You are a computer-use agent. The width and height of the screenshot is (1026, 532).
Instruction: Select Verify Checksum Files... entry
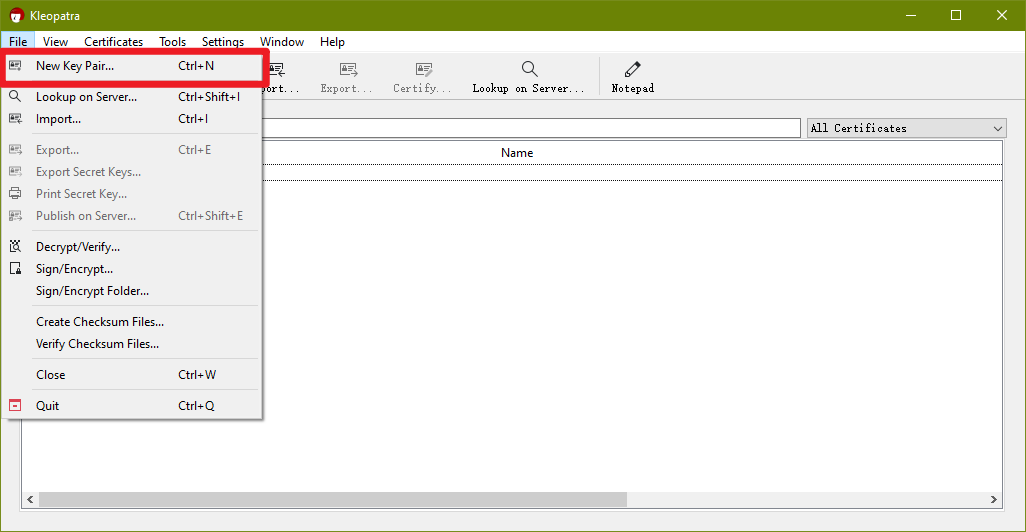(x=133, y=344)
